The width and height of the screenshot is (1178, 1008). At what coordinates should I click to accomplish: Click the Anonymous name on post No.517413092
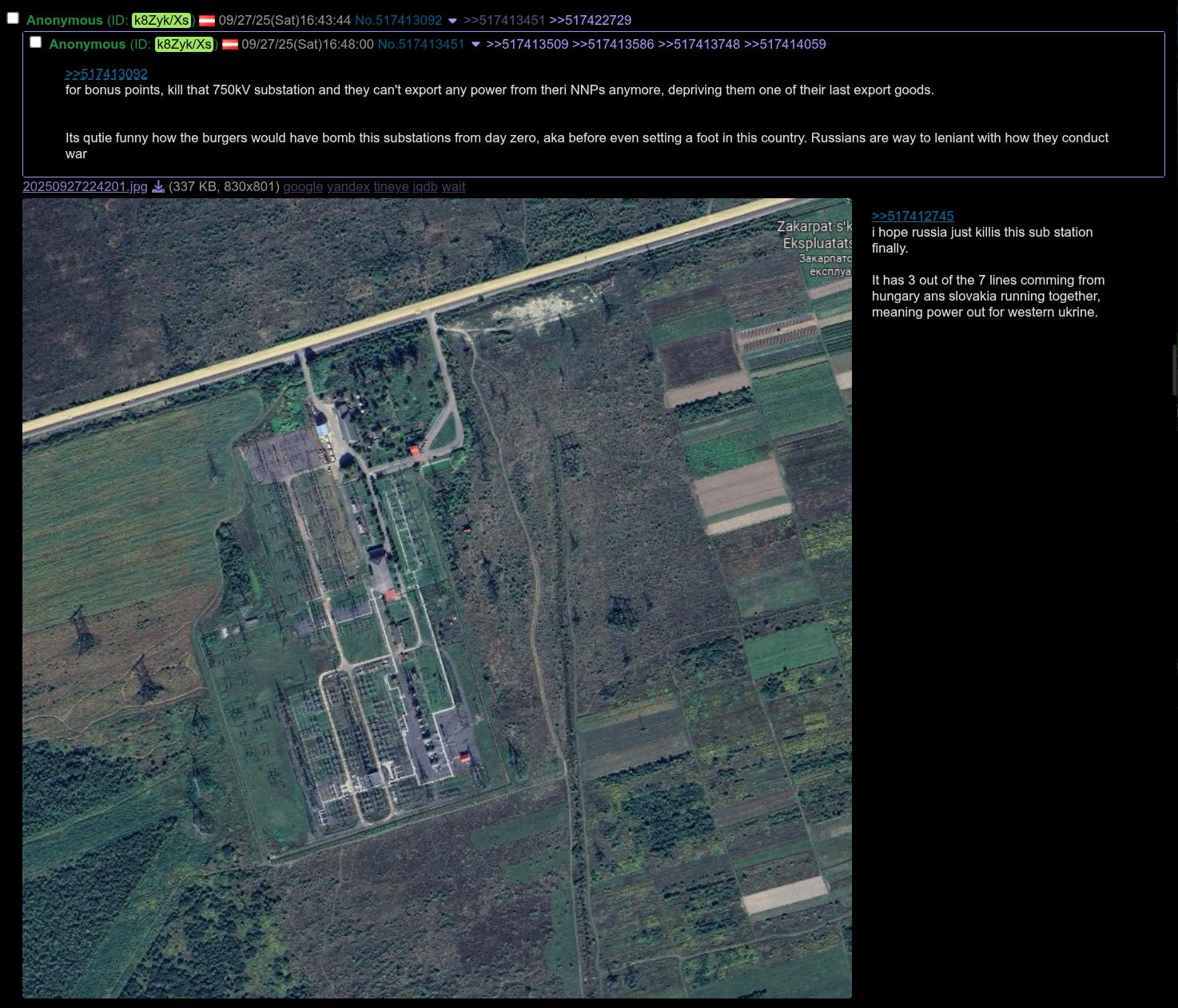(65, 20)
